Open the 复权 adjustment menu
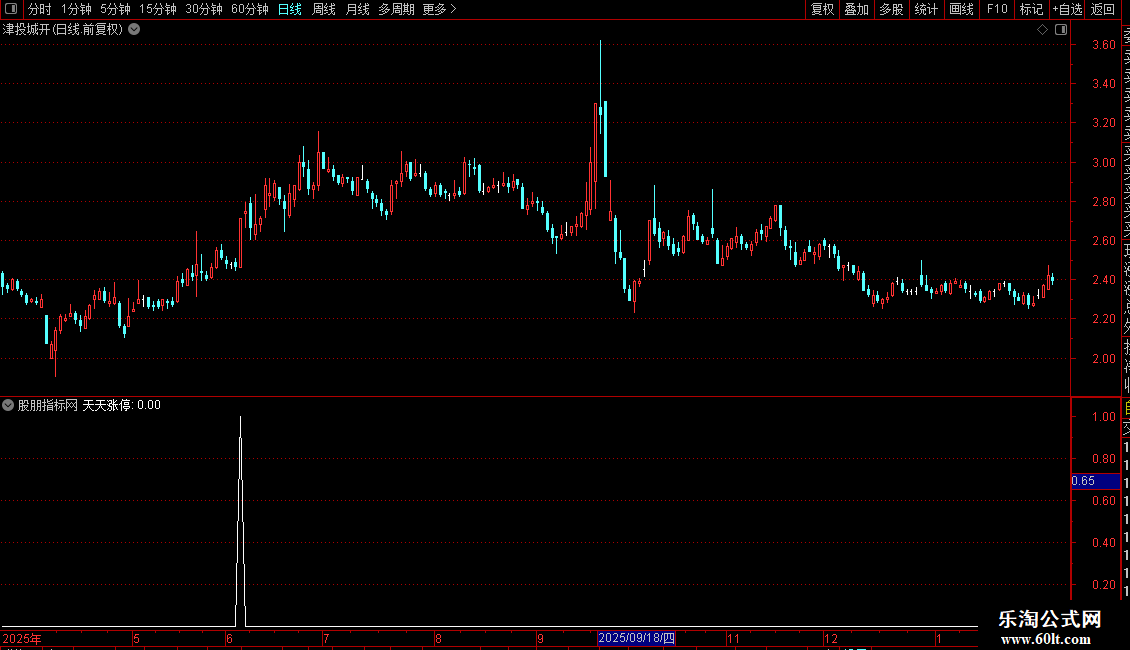 point(822,9)
